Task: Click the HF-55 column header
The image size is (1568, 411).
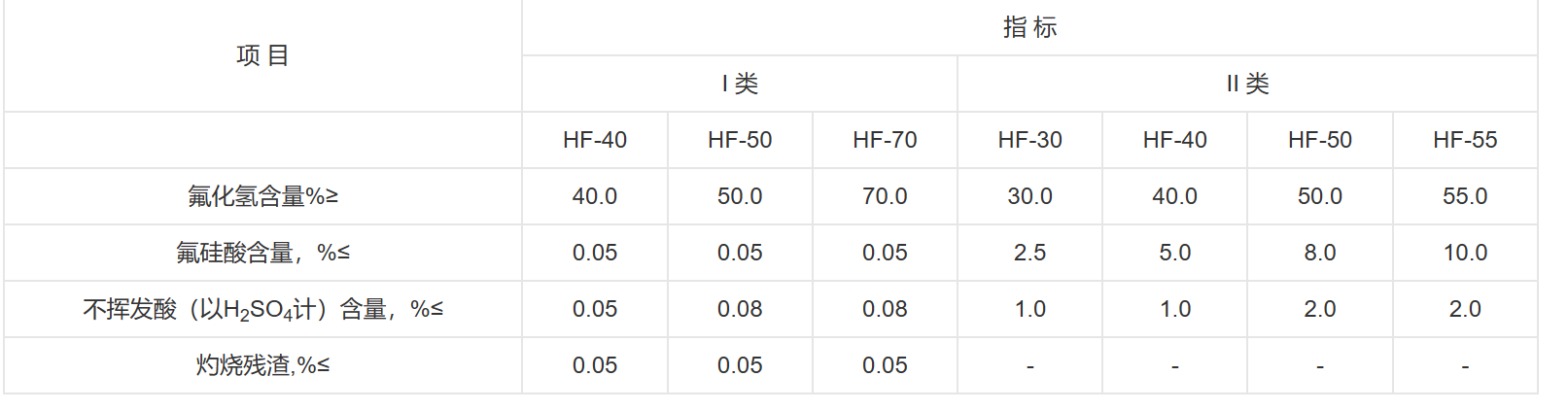Action: click(1465, 140)
